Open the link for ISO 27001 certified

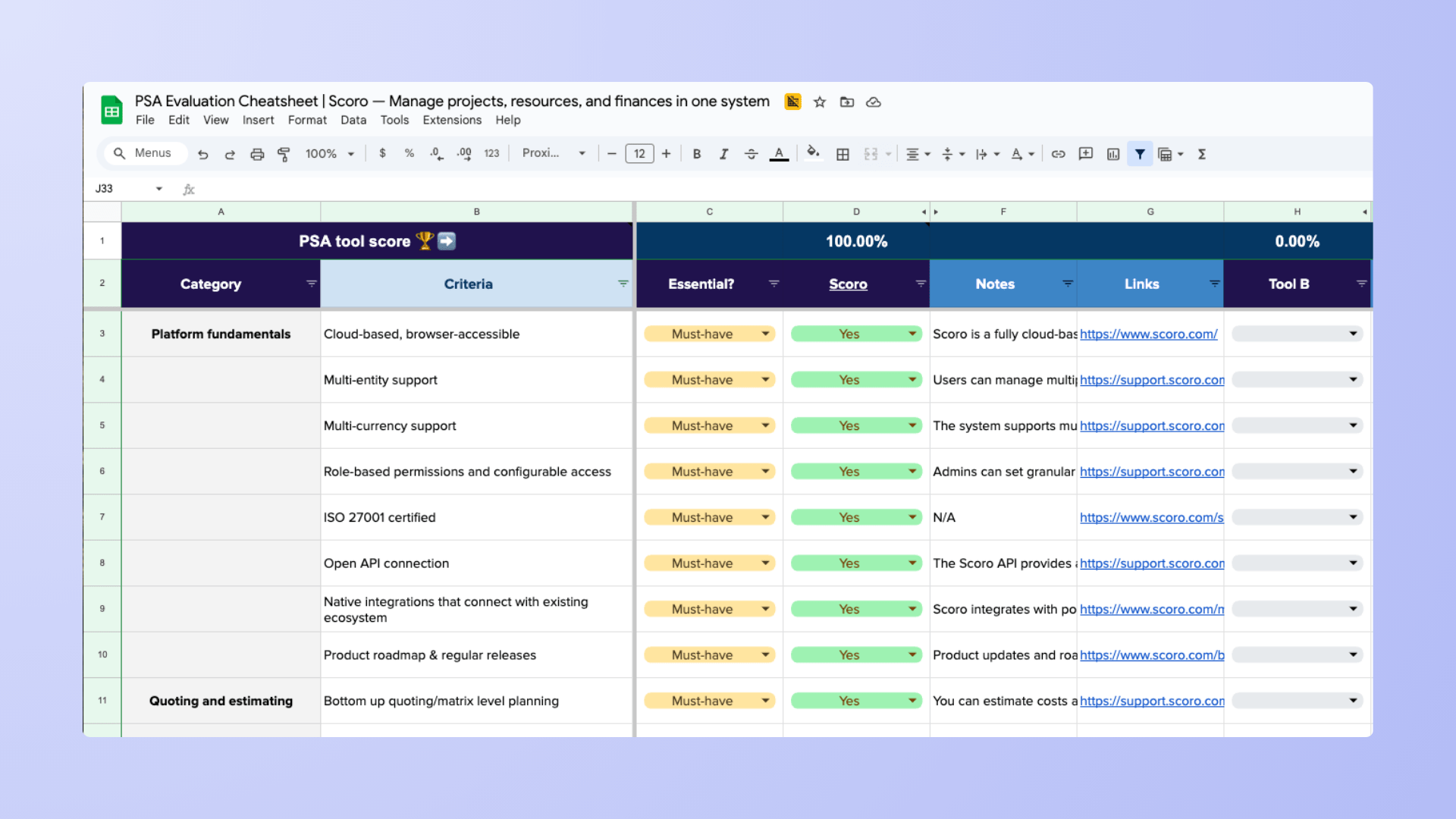1151,517
